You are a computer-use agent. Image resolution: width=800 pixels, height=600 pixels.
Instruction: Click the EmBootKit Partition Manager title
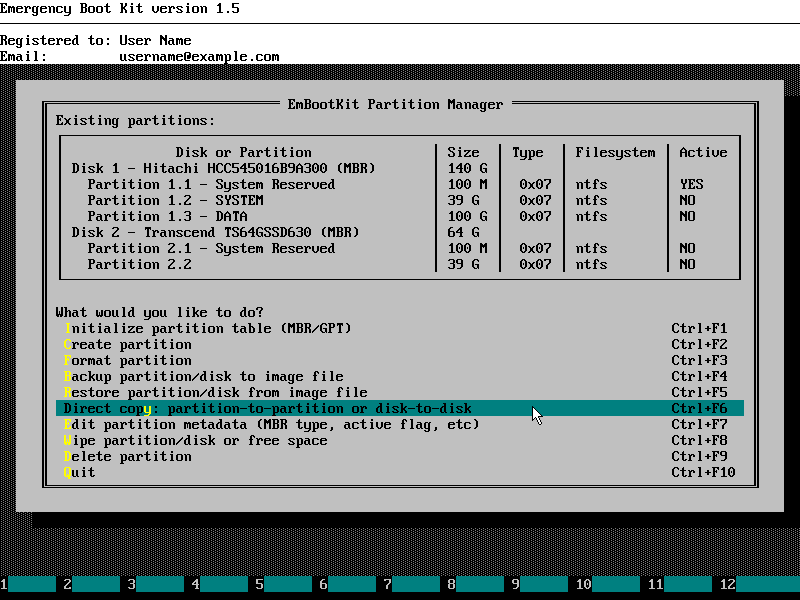(x=395, y=105)
